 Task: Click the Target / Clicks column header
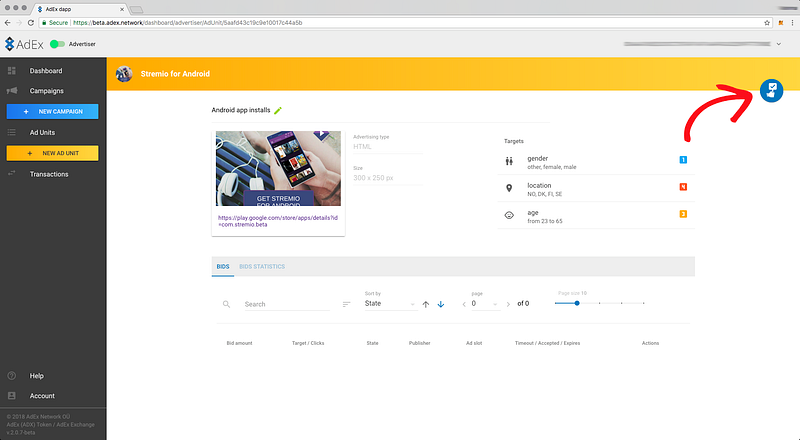coord(308,343)
